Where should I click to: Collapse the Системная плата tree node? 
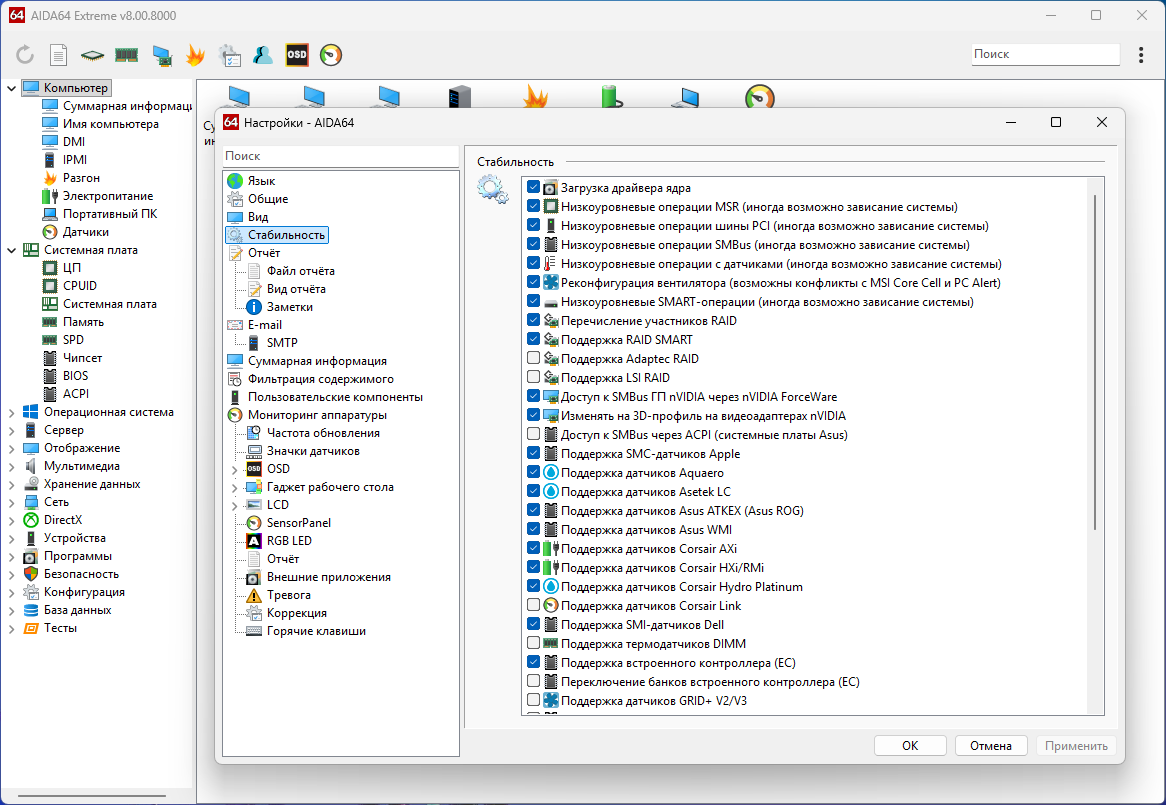coord(11,250)
